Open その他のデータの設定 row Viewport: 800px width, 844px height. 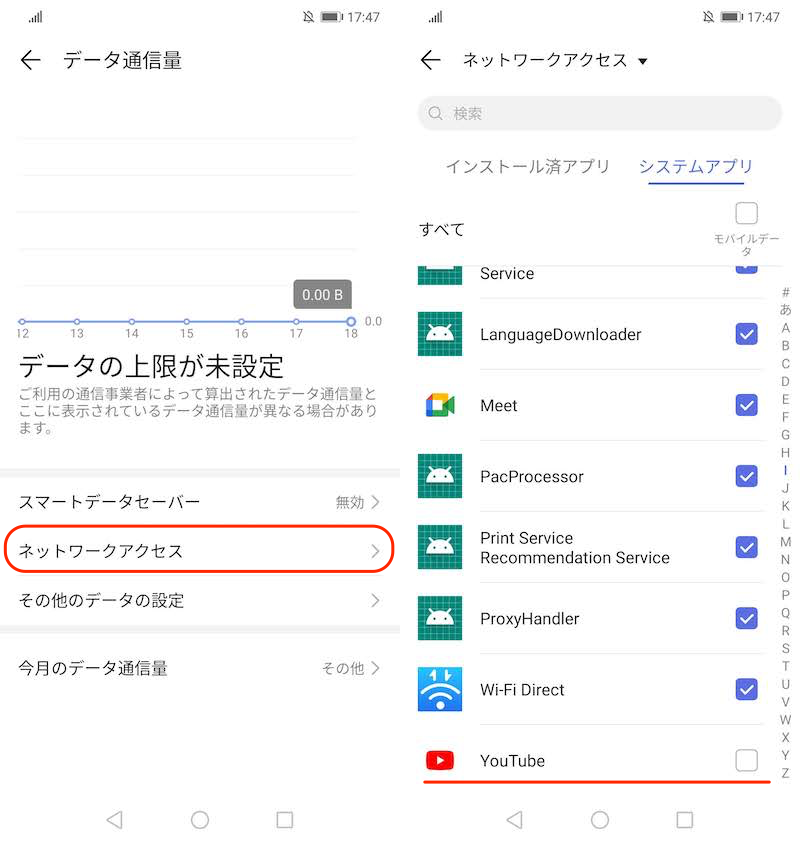[200, 601]
